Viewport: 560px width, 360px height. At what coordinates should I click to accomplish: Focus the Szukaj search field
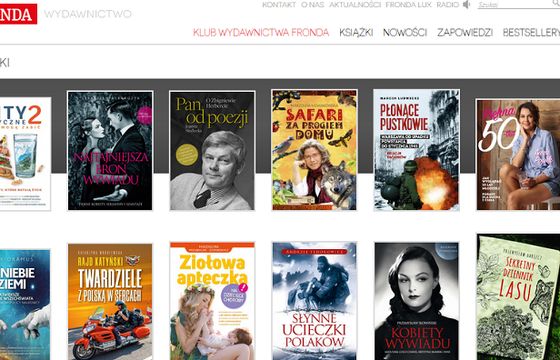514,5
